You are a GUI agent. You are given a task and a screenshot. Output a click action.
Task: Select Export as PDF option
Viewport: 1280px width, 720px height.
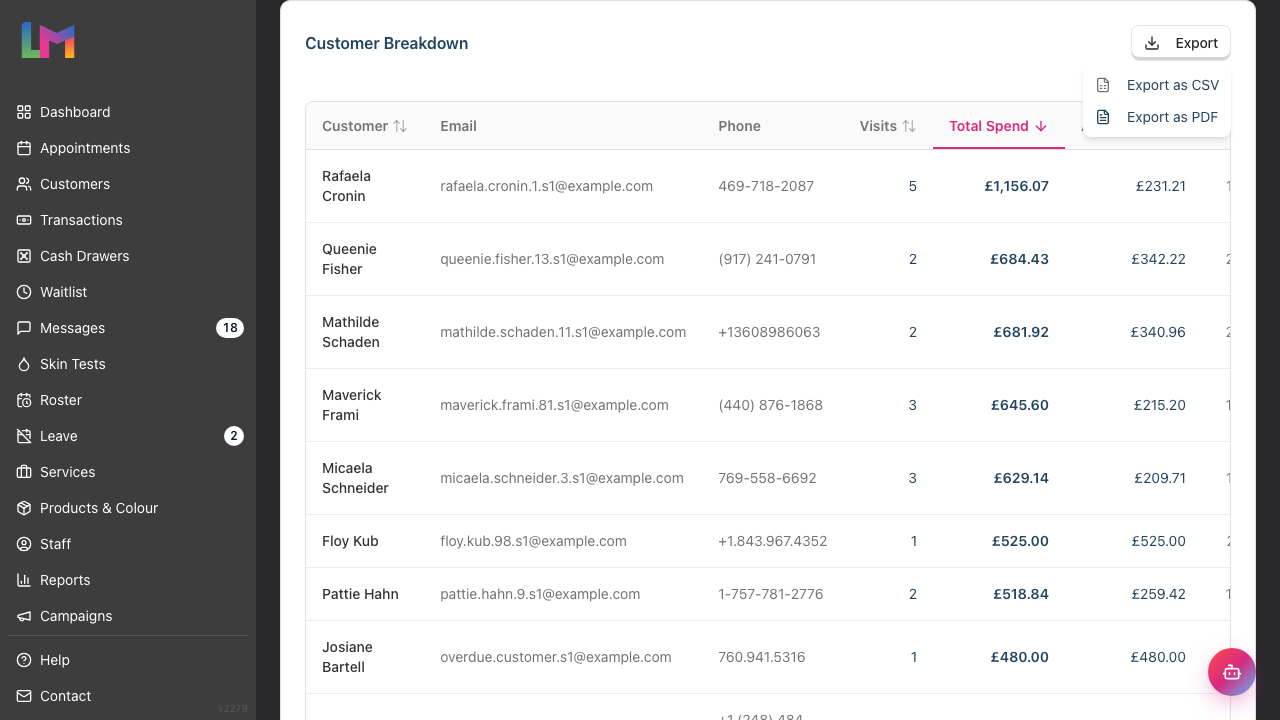click(x=1157, y=117)
